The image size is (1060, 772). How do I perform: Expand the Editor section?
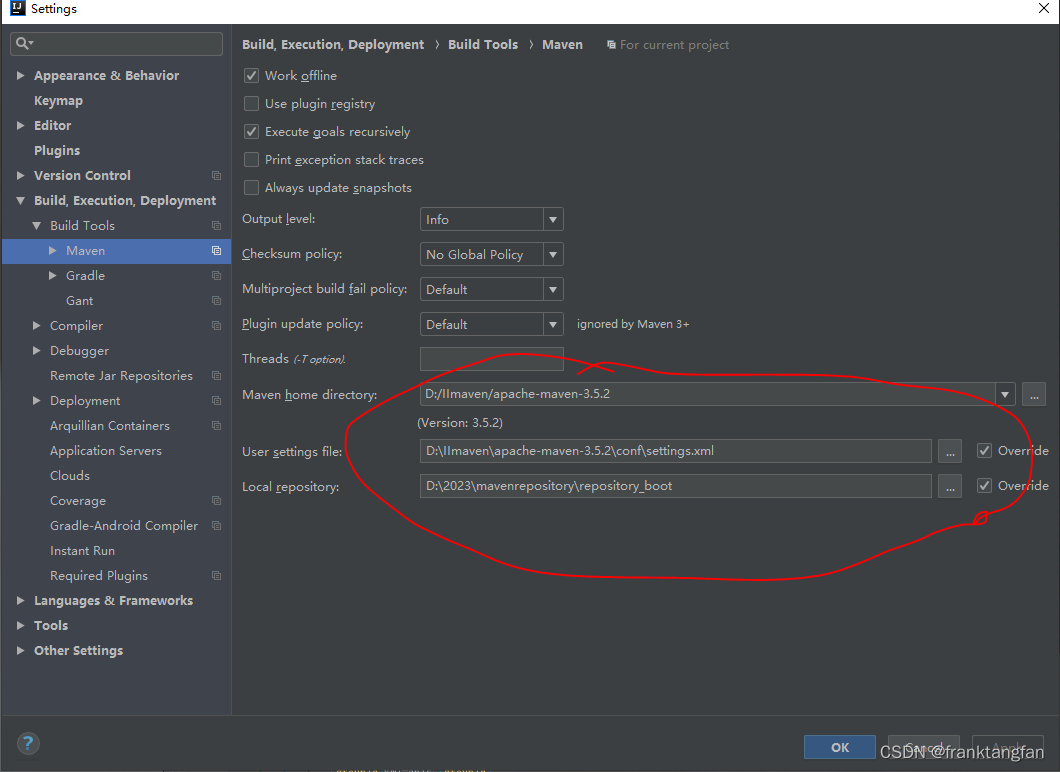tap(20, 126)
